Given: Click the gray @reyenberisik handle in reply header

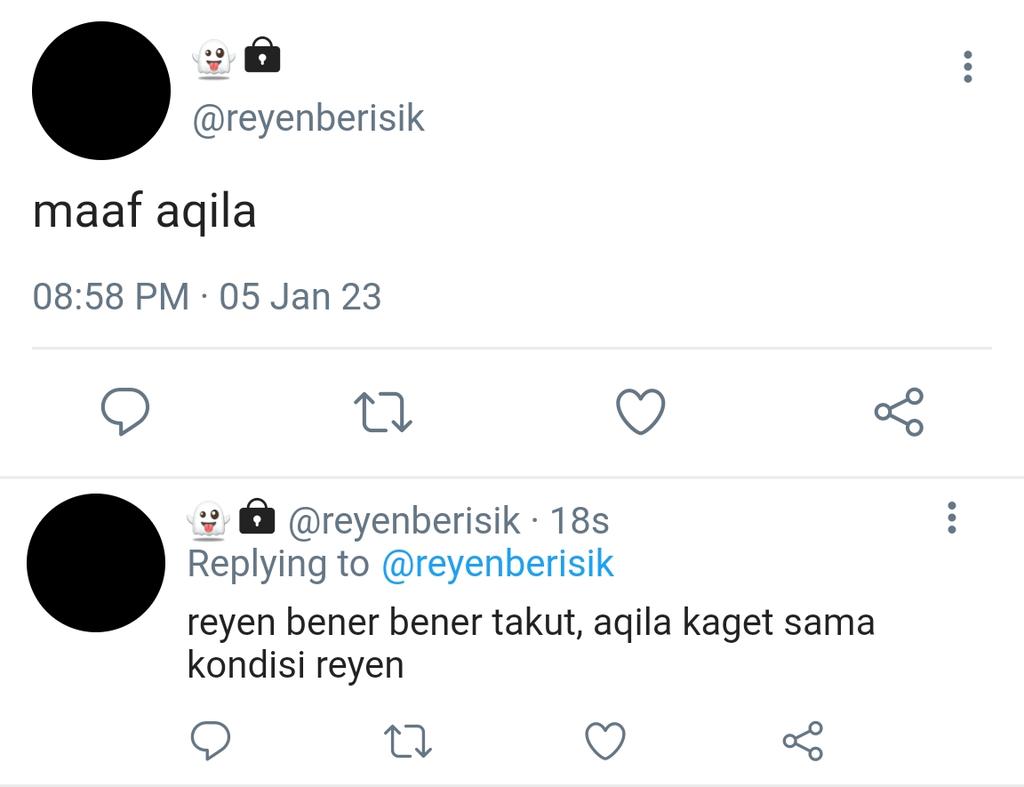Looking at the screenshot, I should pos(404,521).
